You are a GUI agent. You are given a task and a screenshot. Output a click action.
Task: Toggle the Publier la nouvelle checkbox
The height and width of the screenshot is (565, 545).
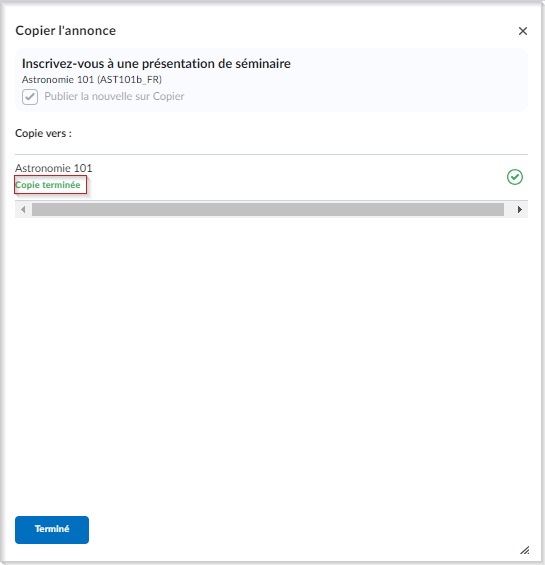(x=30, y=97)
